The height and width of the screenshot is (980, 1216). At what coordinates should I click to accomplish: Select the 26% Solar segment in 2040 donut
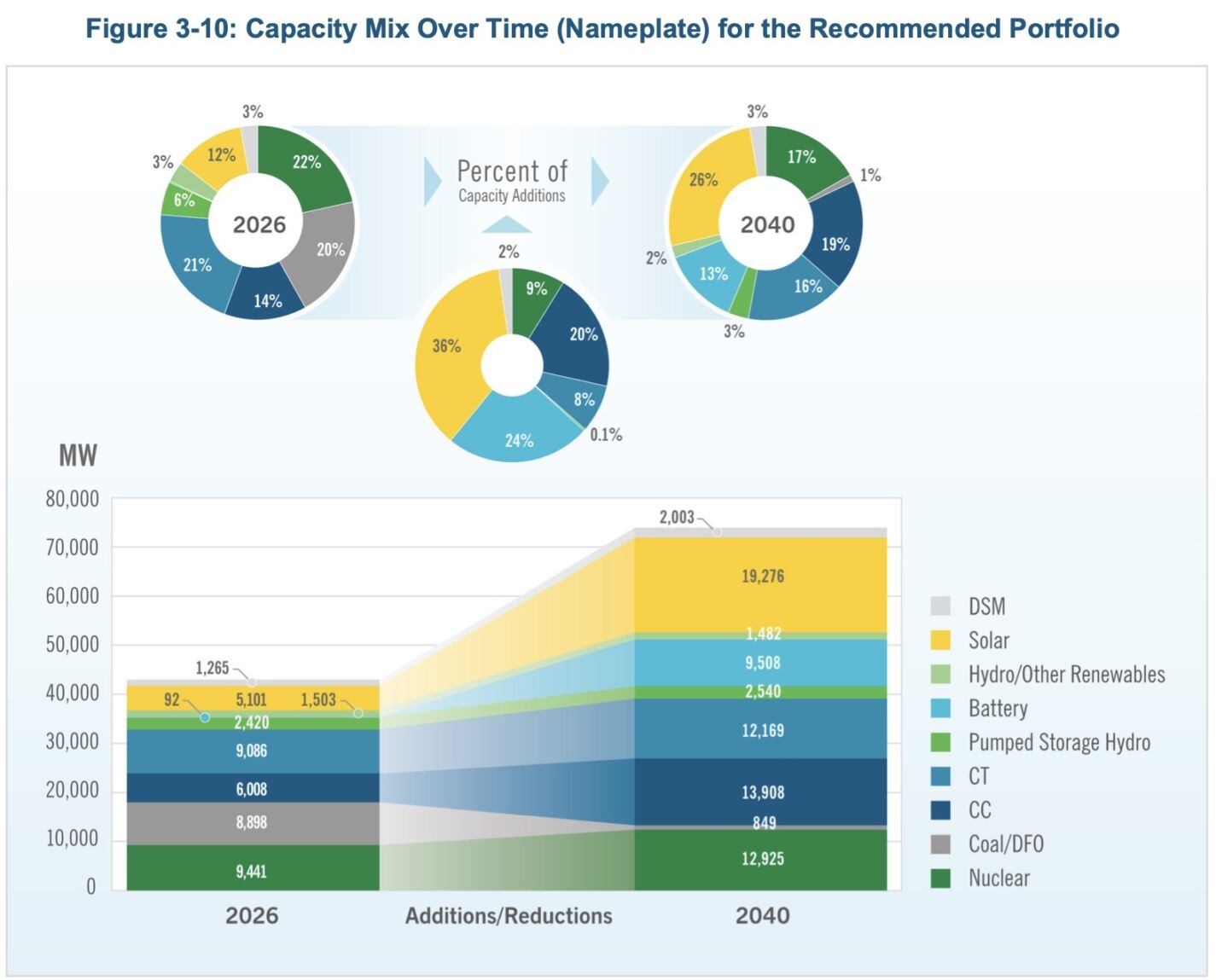click(704, 180)
